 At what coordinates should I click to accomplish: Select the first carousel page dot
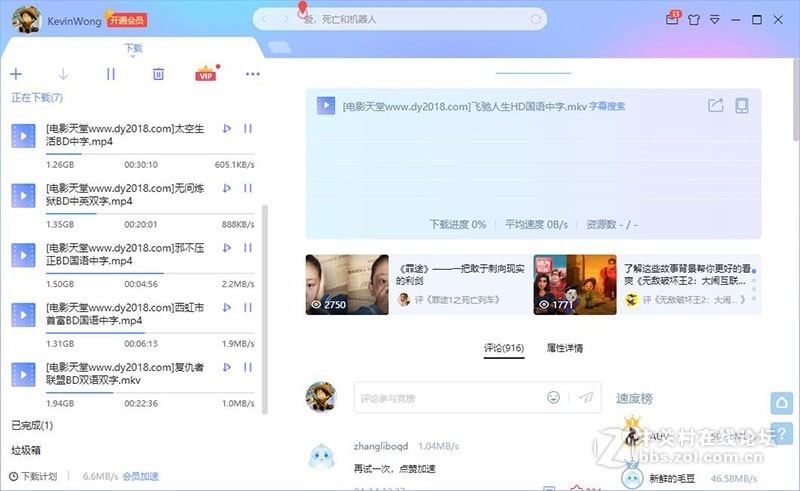tap(754, 271)
